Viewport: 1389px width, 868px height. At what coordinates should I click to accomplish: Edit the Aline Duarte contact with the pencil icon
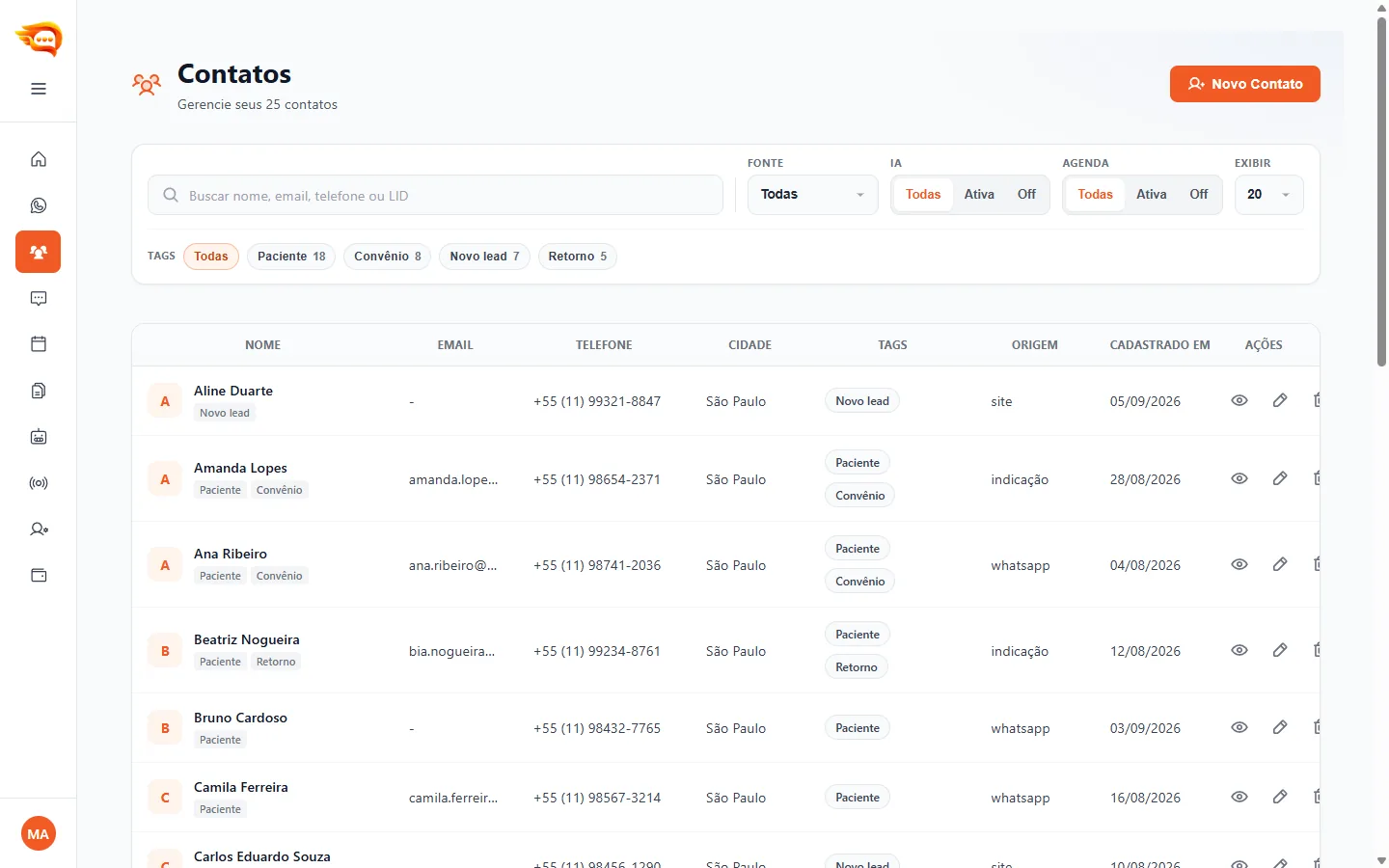(x=1280, y=400)
